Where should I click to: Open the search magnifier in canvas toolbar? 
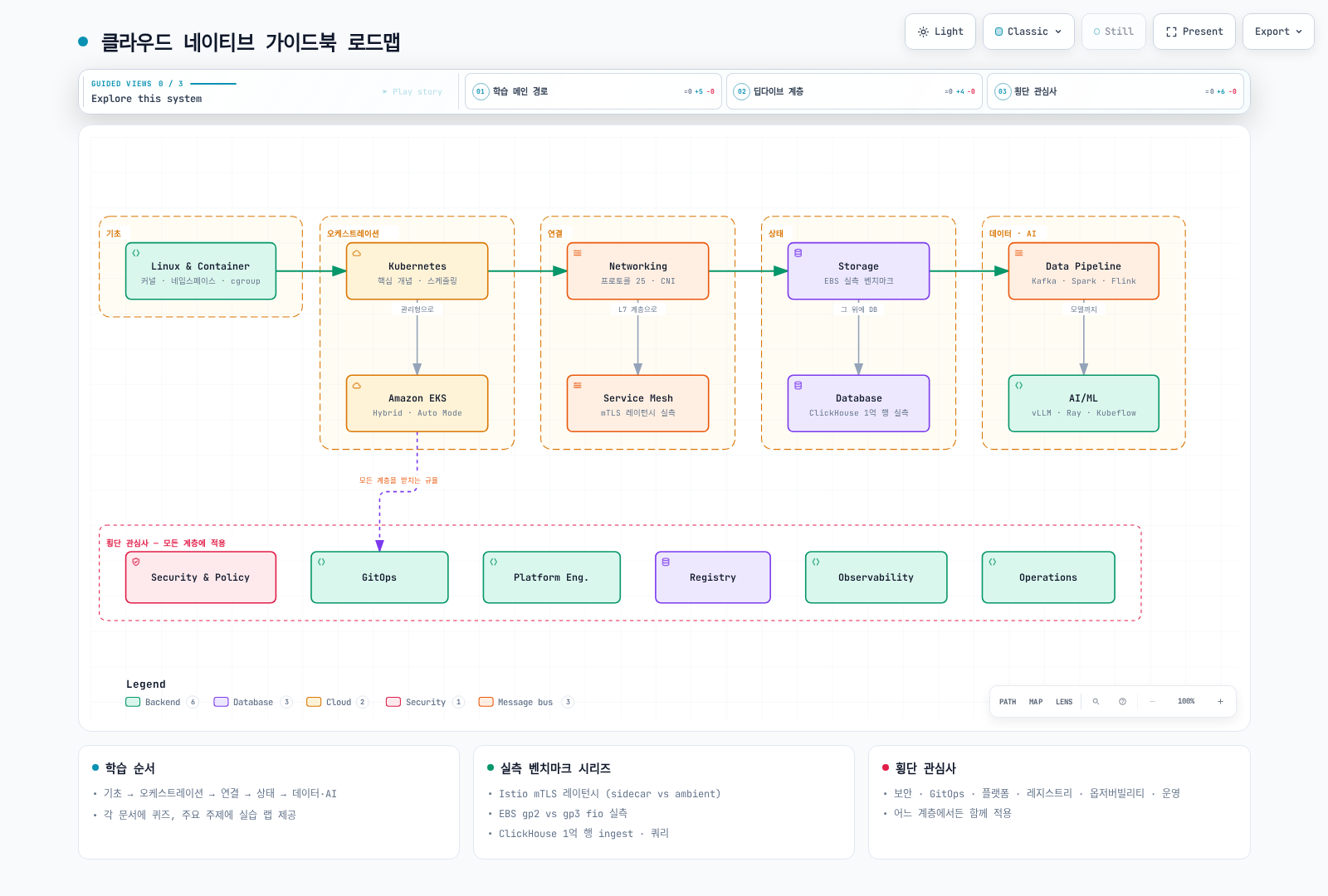coord(1096,702)
